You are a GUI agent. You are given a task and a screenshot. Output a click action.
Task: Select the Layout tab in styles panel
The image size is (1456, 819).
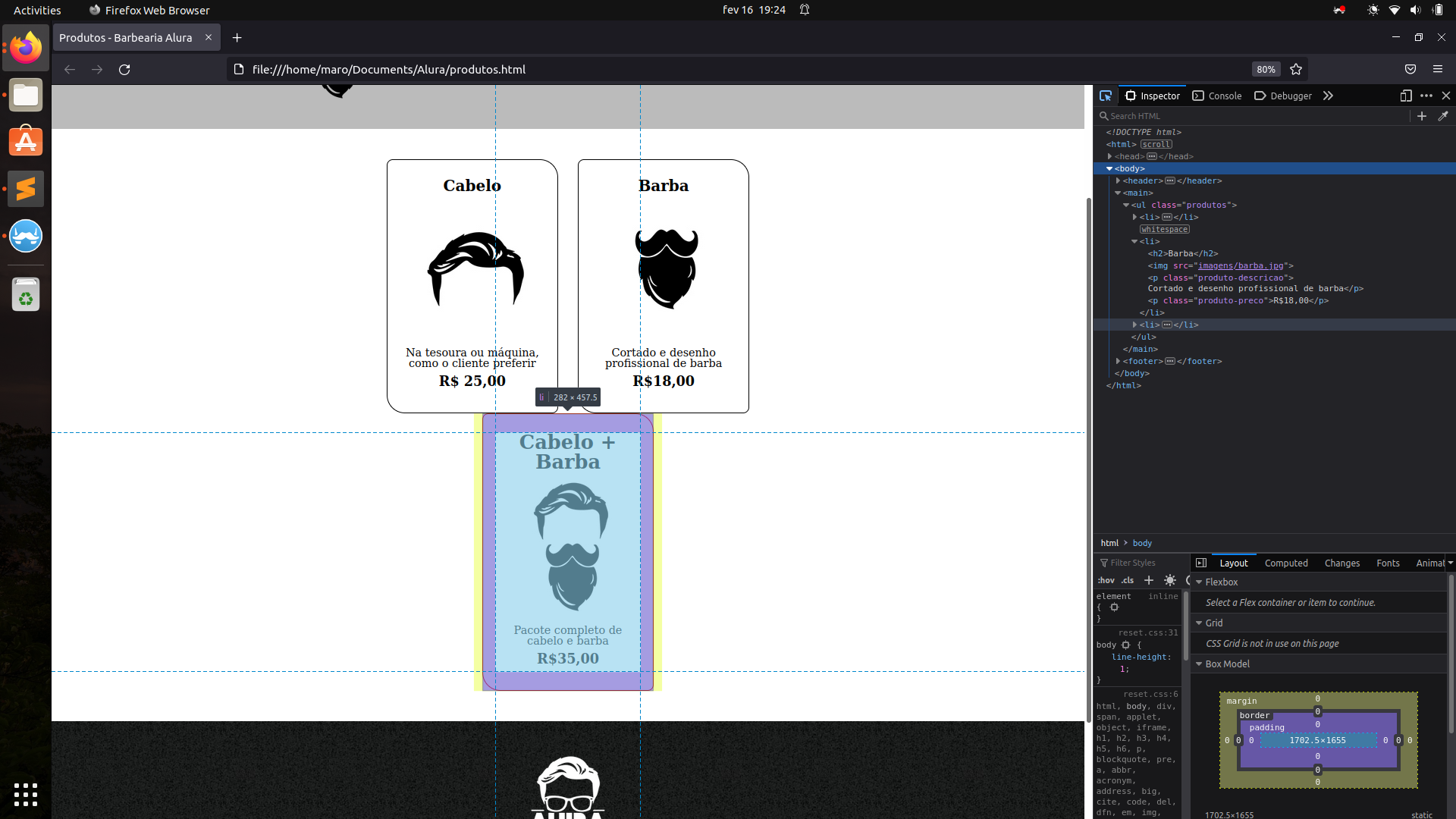[1233, 562]
